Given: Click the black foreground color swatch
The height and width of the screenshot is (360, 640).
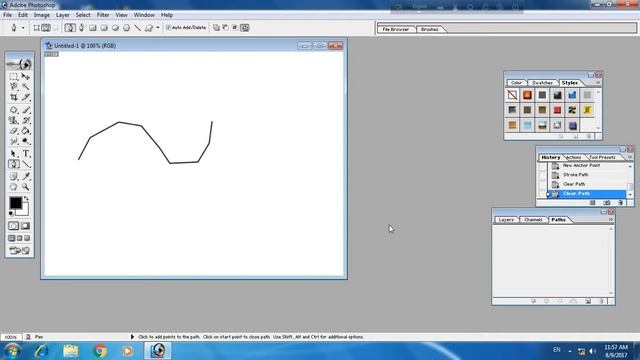Looking at the screenshot, I should tap(15, 202).
